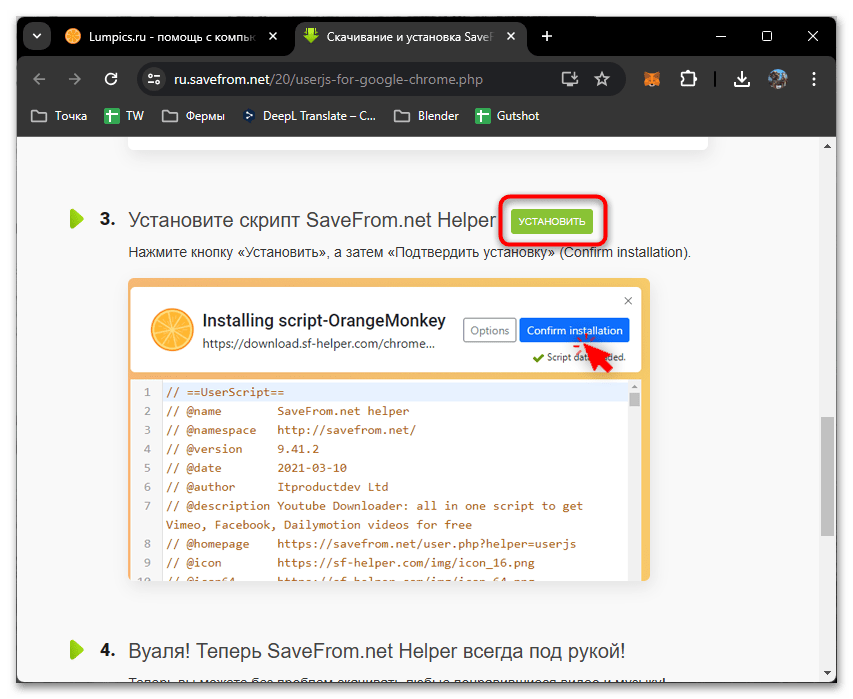Open the Chrome profile avatar
Screen dimensions: 853x699
777,79
